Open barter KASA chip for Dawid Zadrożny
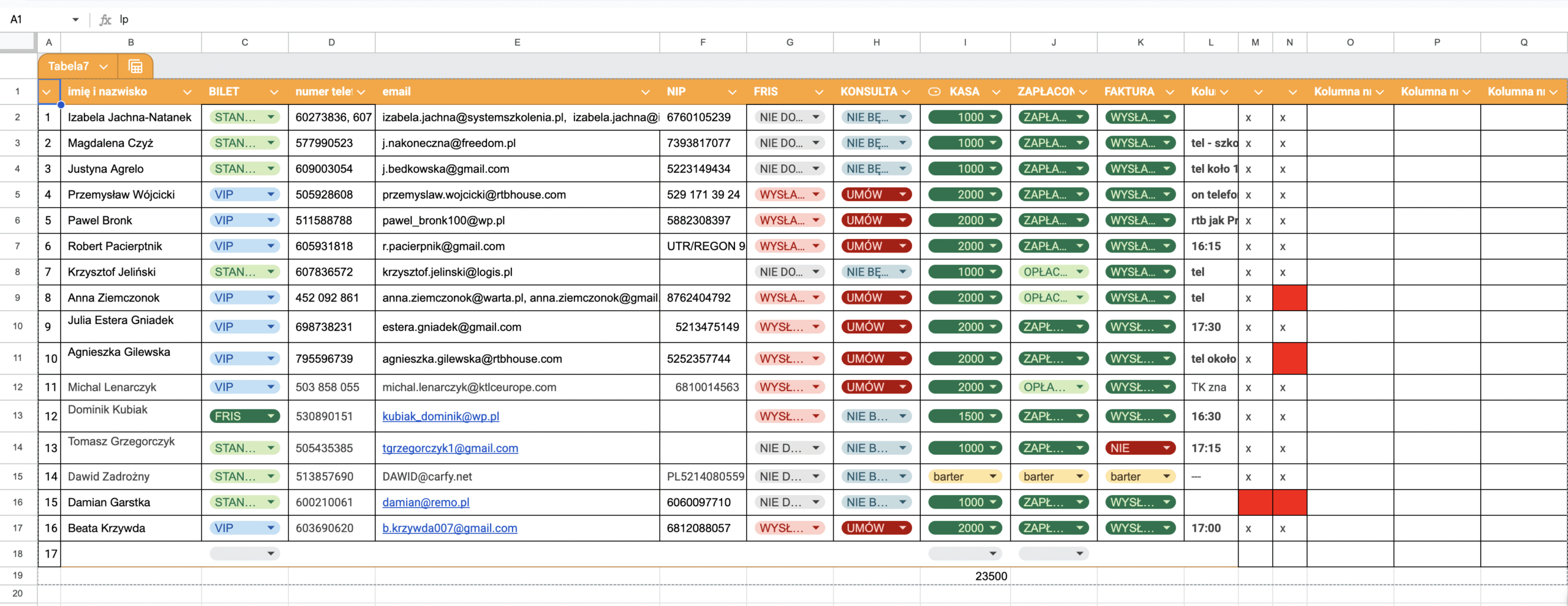 [x=965, y=476]
